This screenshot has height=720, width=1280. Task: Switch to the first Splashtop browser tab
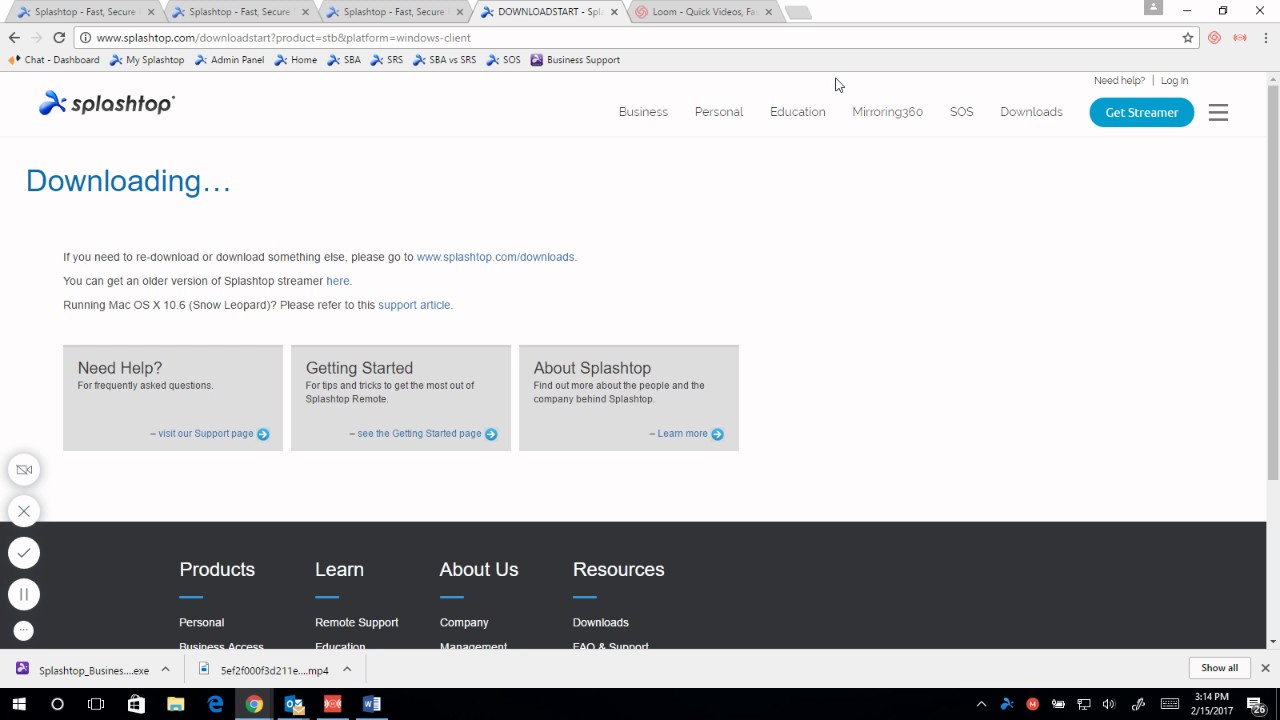[x=84, y=12]
